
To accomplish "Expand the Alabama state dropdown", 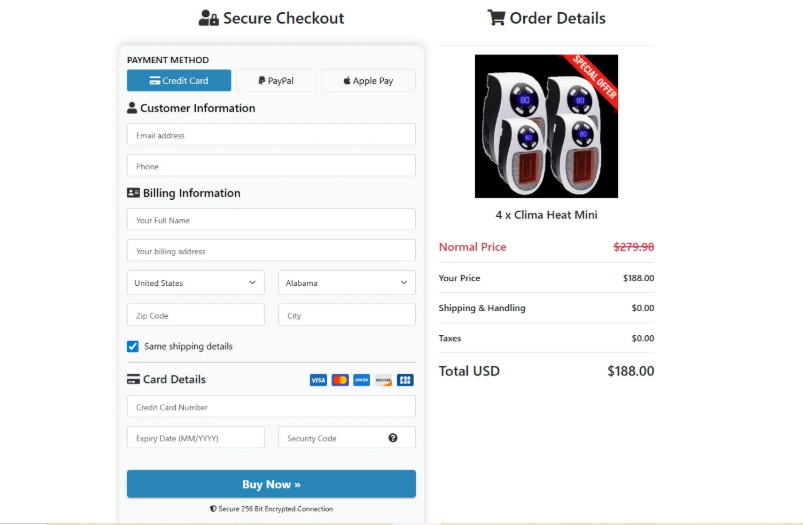I will (346, 283).
